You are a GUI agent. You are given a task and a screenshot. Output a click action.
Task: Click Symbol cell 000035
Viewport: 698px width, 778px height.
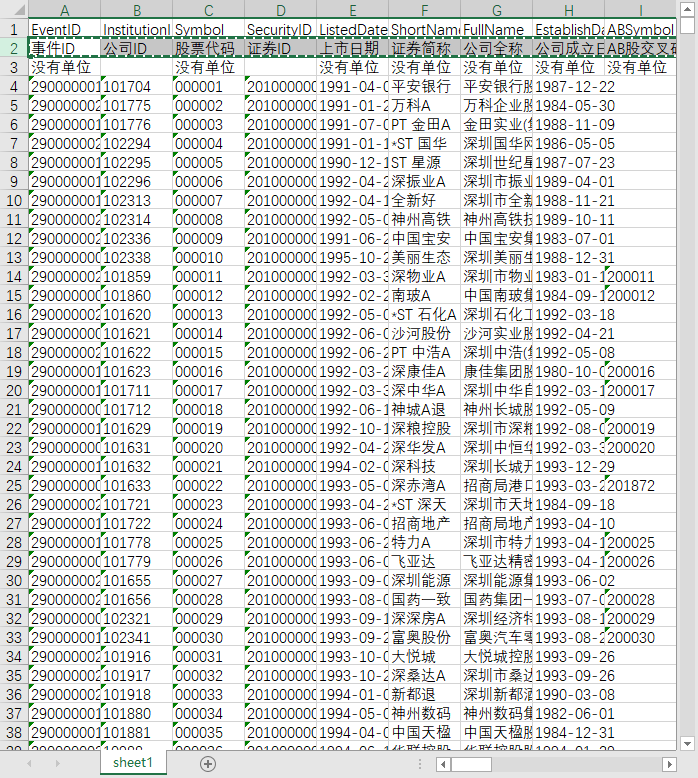pos(208,732)
